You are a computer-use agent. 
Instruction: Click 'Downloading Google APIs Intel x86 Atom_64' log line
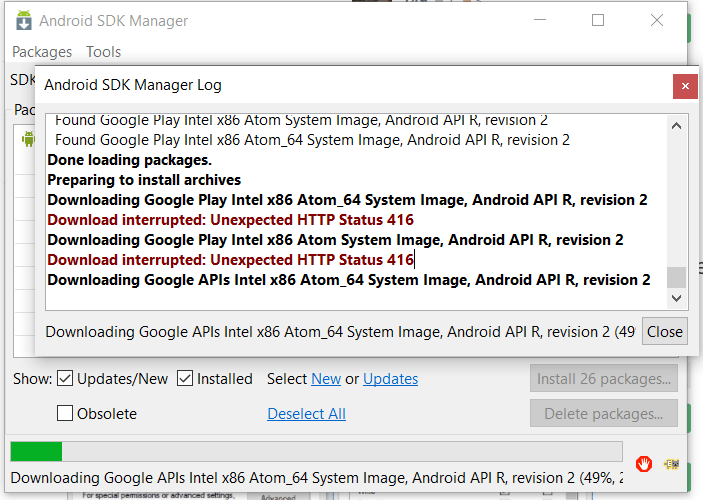coord(349,280)
